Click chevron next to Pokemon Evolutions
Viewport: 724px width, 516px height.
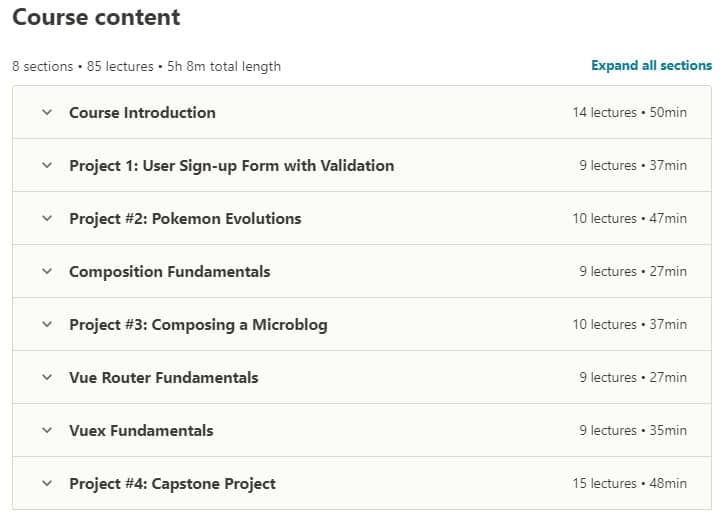pyautogui.click(x=46, y=219)
